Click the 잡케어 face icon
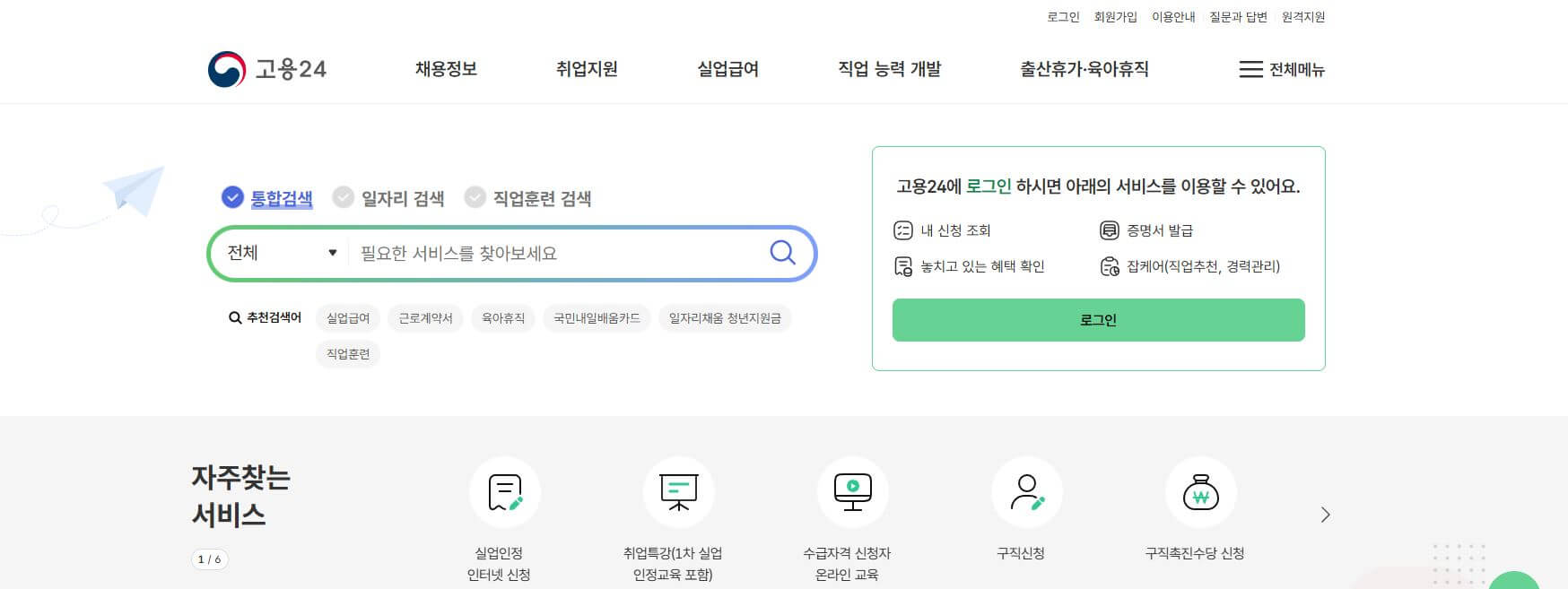1568x589 pixels. (x=1109, y=265)
